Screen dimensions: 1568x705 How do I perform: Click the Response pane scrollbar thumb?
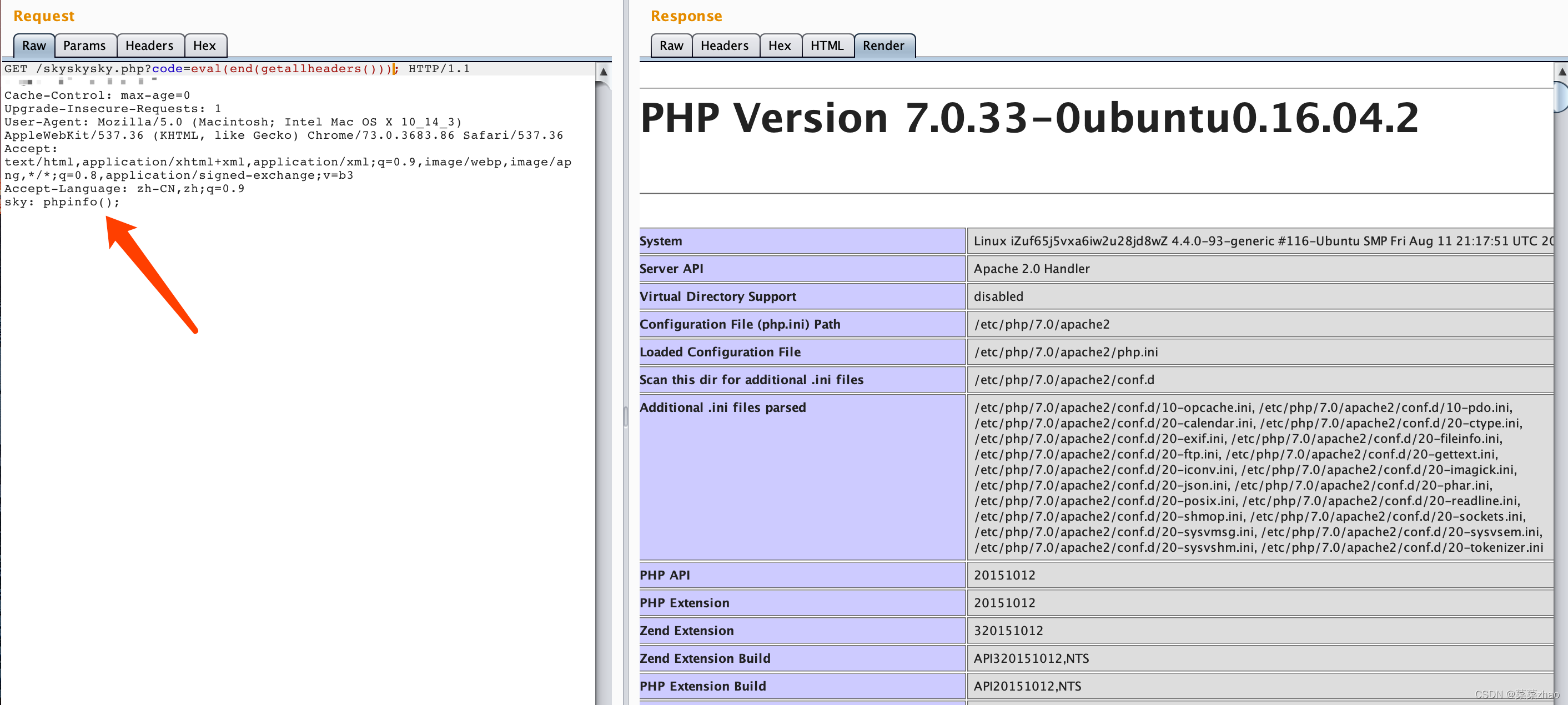tap(1561, 97)
